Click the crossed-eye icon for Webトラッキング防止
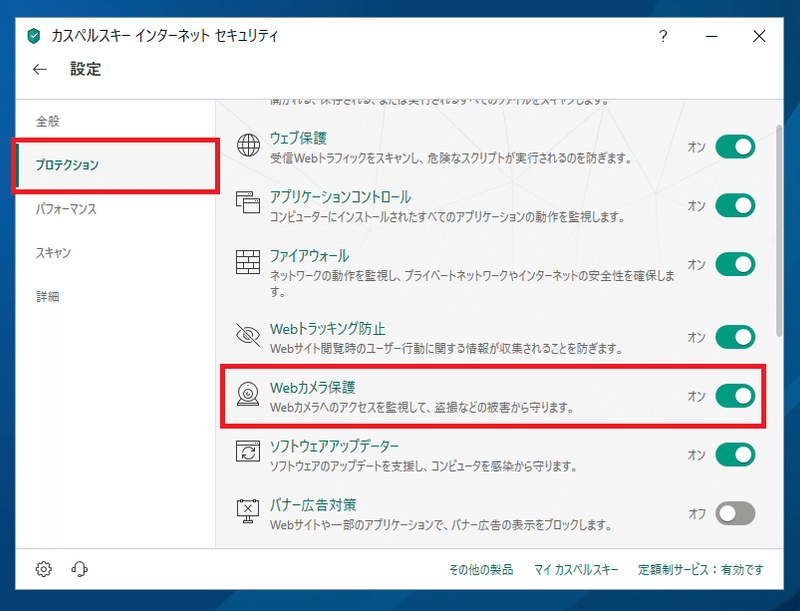The image size is (800, 611). 248,335
